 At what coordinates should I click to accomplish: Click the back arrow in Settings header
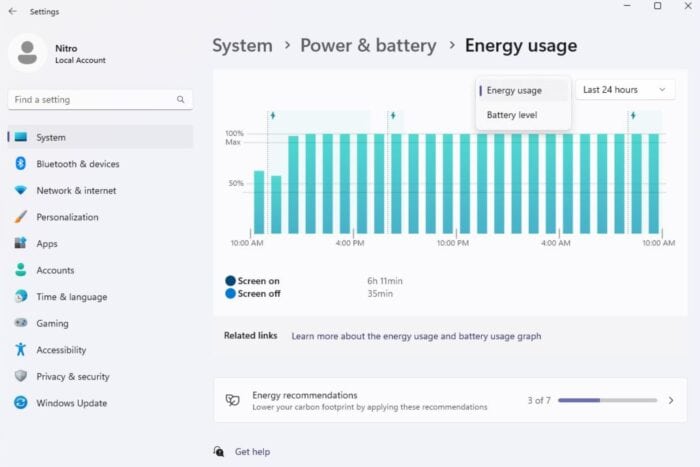click(x=12, y=11)
